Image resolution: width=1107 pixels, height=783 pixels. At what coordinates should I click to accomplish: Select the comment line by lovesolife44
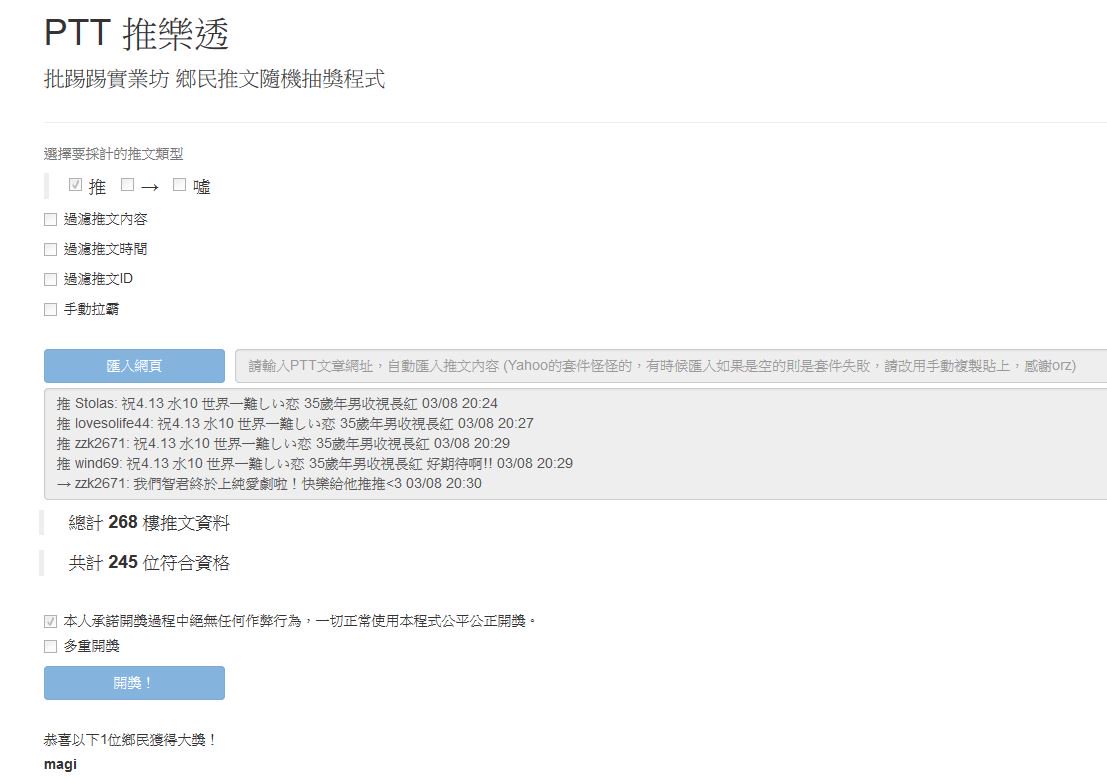coord(295,423)
